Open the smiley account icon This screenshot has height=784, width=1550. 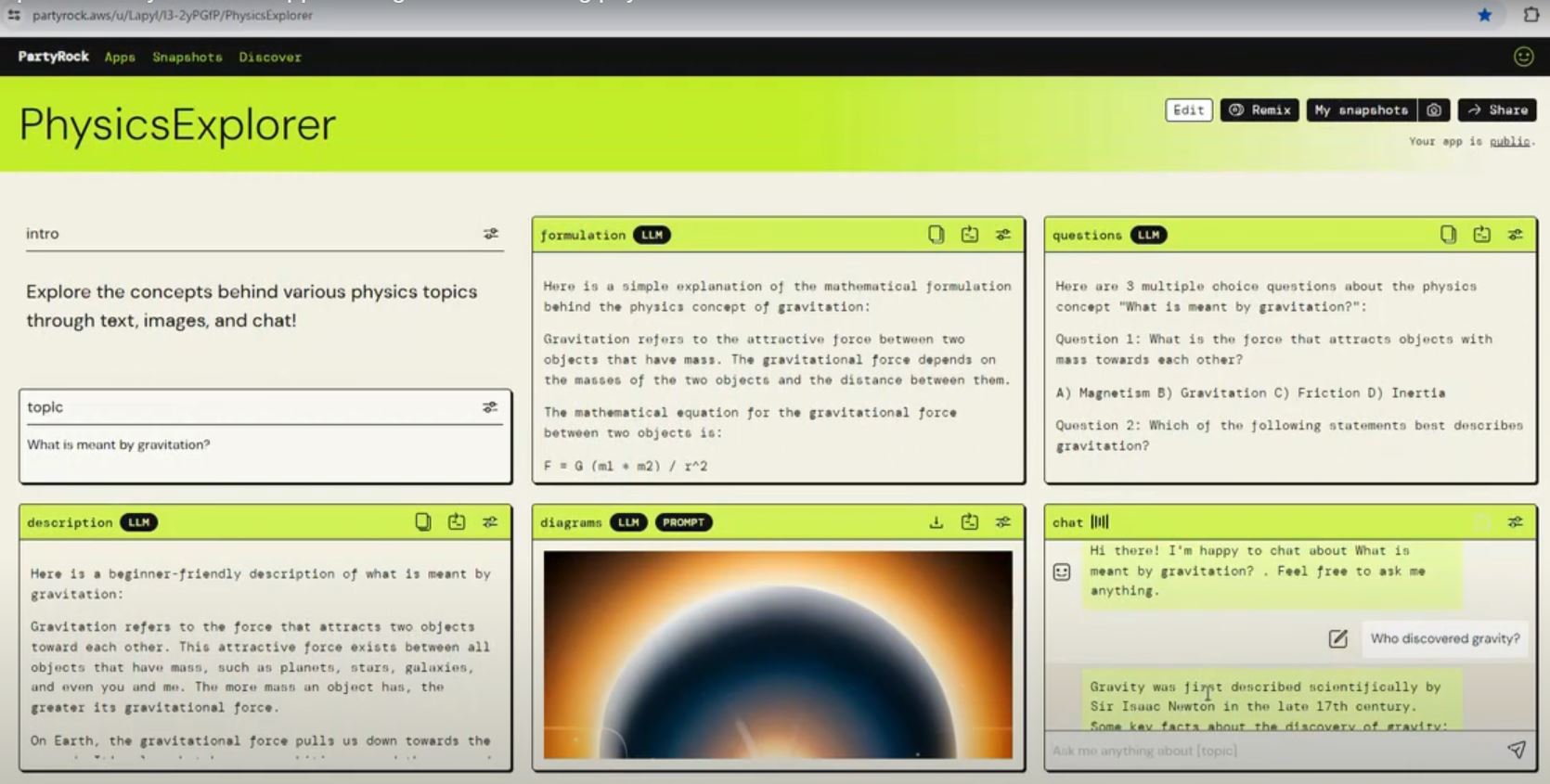[1523, 57]
